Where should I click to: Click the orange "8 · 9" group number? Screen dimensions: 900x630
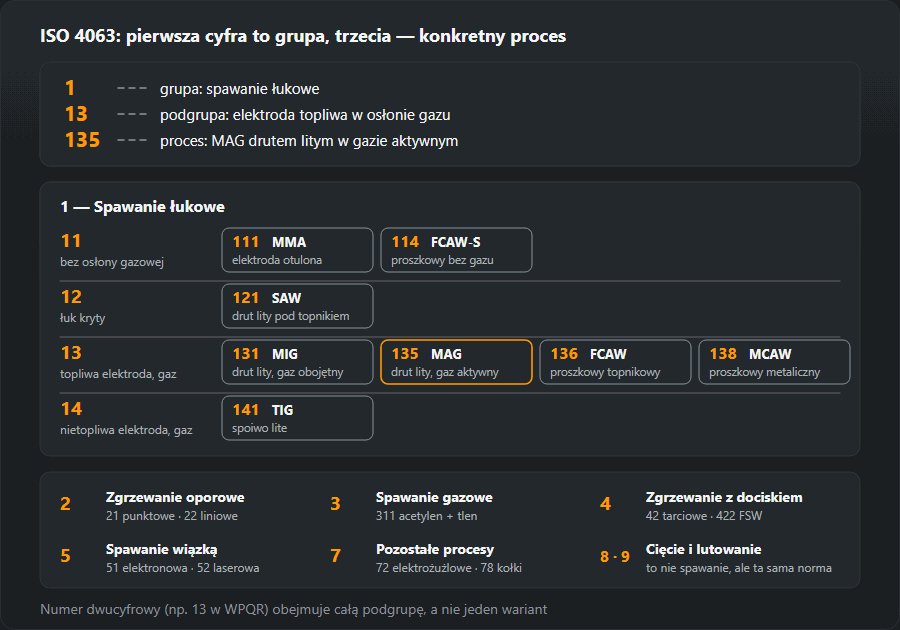pyautogui.click(x=615, y=557)
